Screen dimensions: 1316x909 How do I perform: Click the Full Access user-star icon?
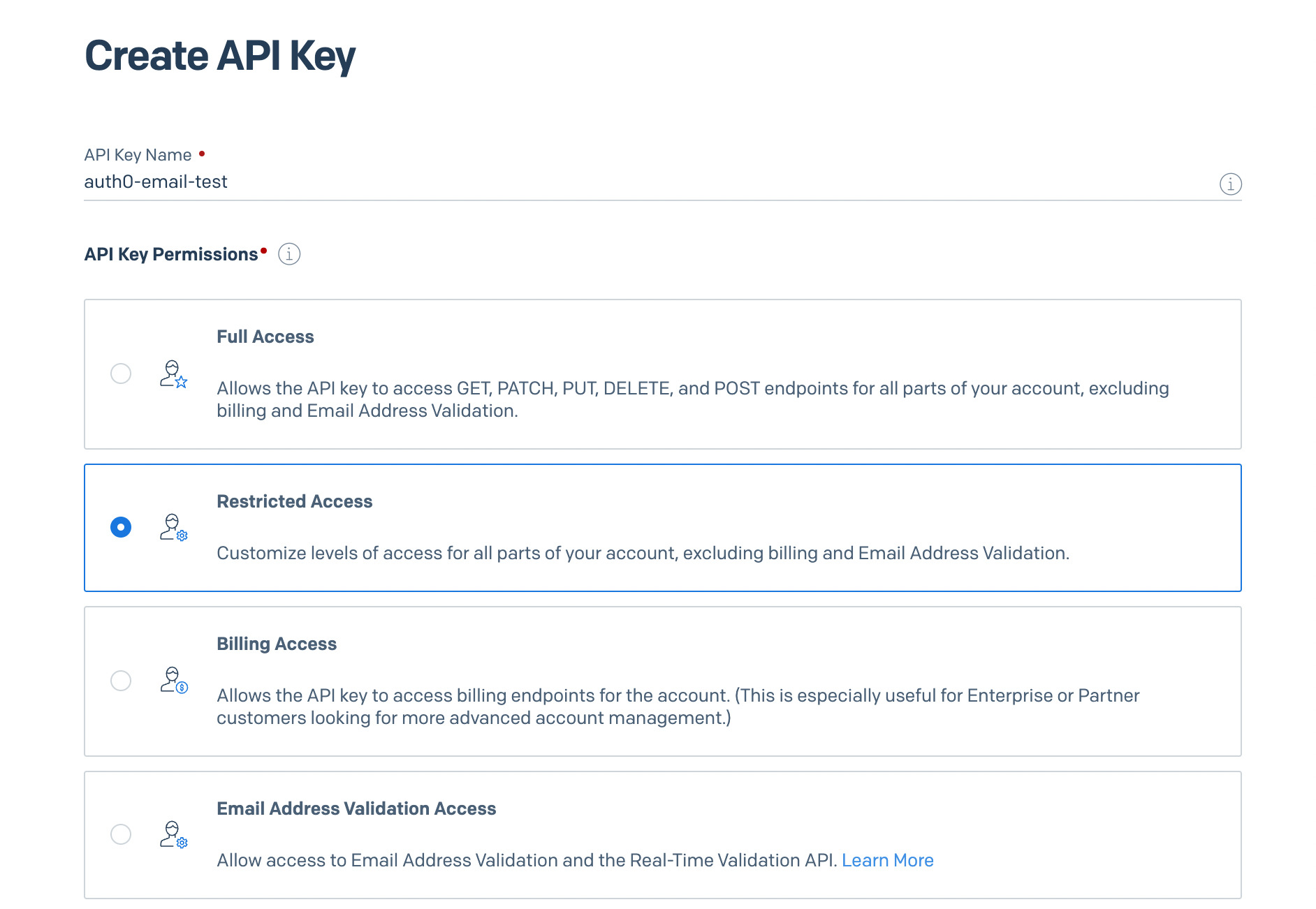(x=173, y=375)
